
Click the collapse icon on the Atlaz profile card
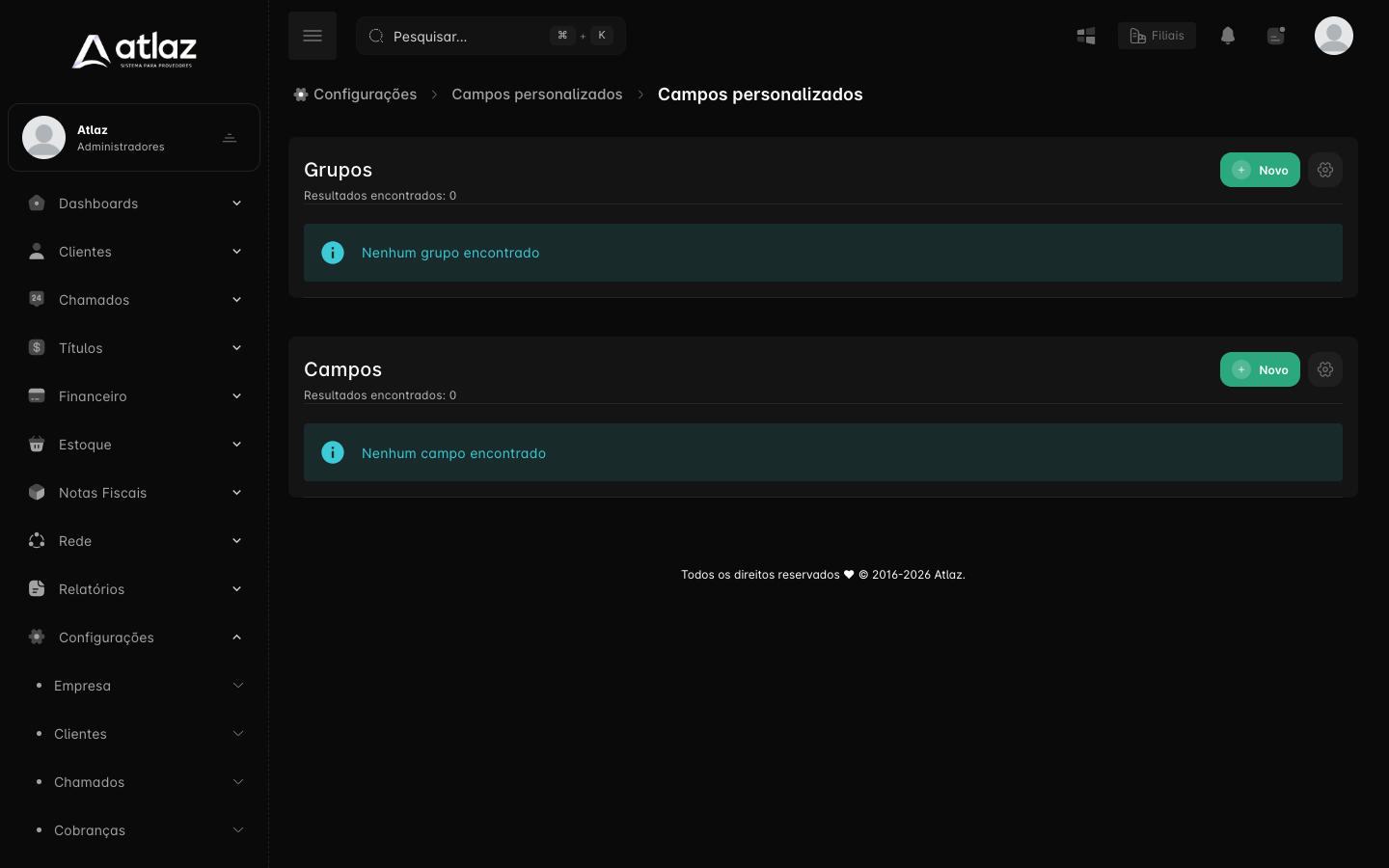point(230,138)
